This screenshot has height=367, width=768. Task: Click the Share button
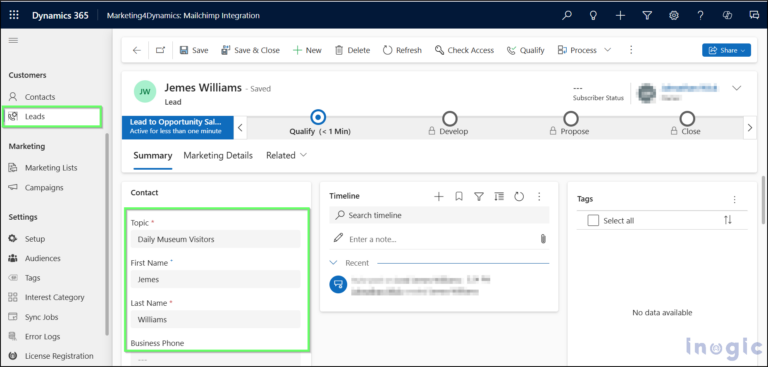pos(726,50)
